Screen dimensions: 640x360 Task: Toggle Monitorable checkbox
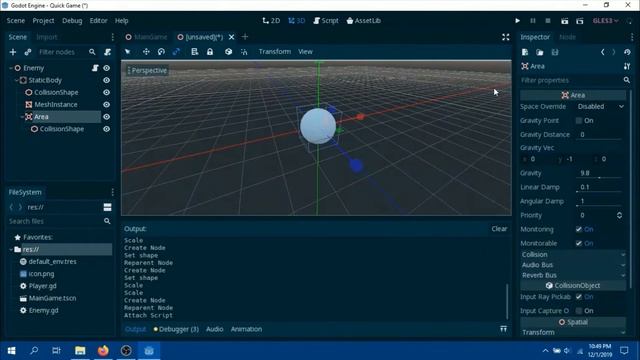[579, 243]
